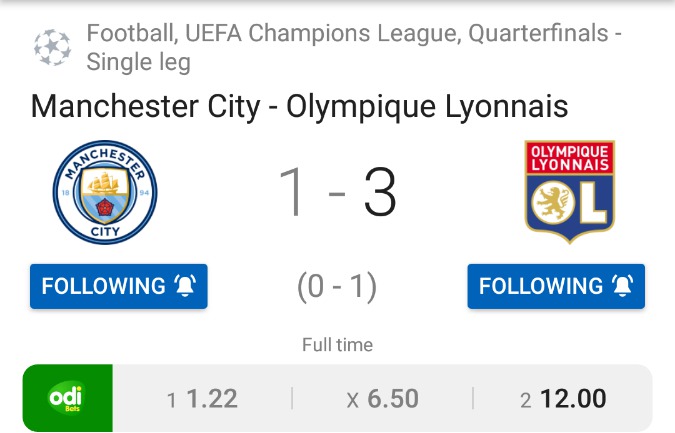Tap the bell icon under Olympique Lyonnais
This screenshot has width=675, height=433.
[x=623, y=286]
